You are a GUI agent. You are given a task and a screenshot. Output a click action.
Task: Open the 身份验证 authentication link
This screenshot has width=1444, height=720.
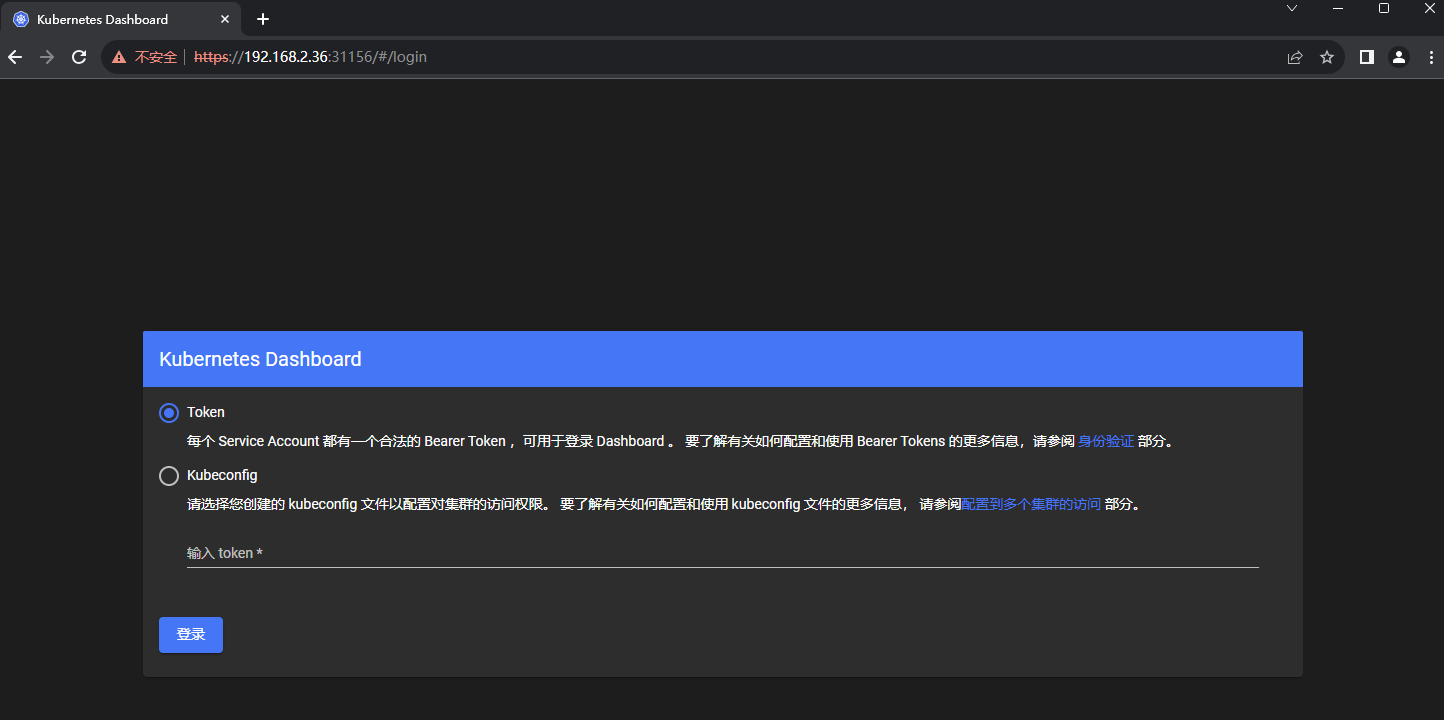pyautogui.click(x=1106, y=441)
